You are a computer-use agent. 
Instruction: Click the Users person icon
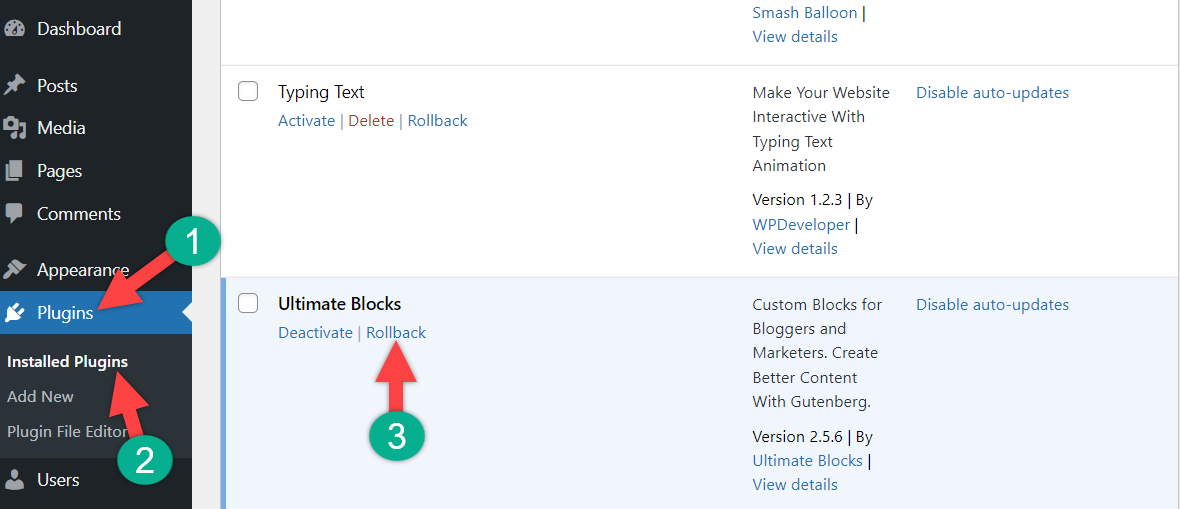(14, 480)
